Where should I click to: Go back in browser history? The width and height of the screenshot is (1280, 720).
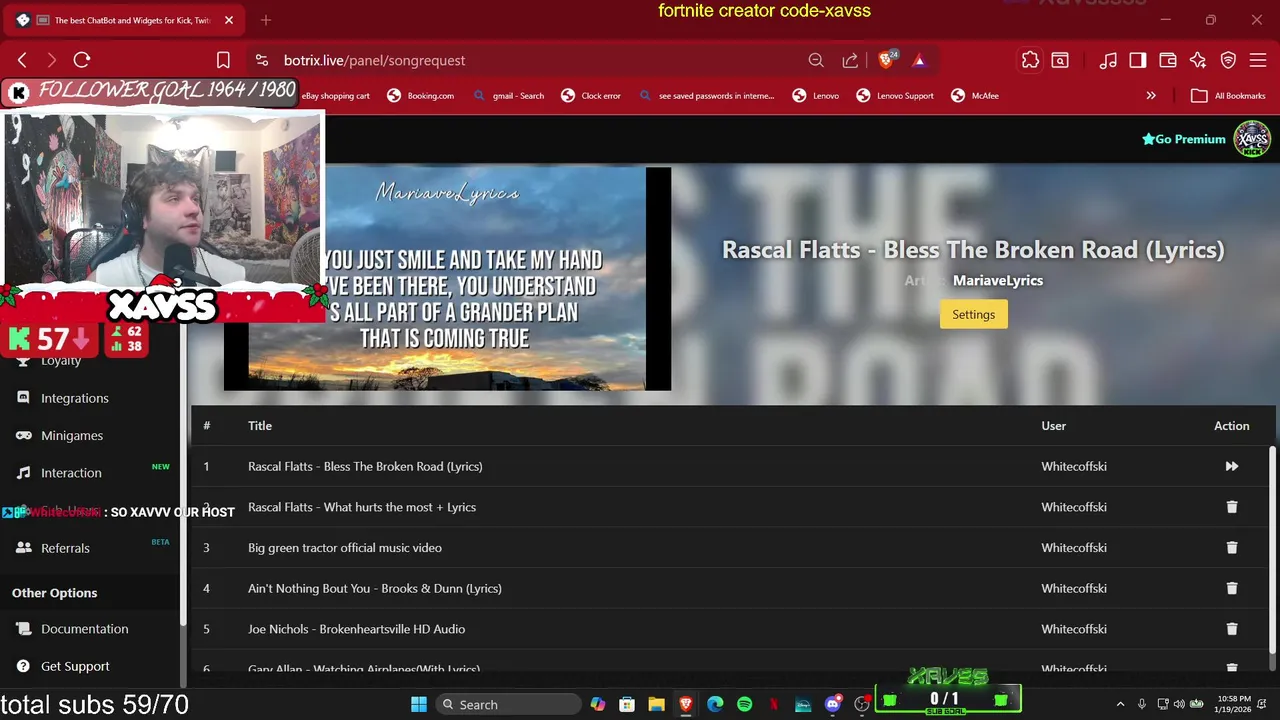coord(22,60)
